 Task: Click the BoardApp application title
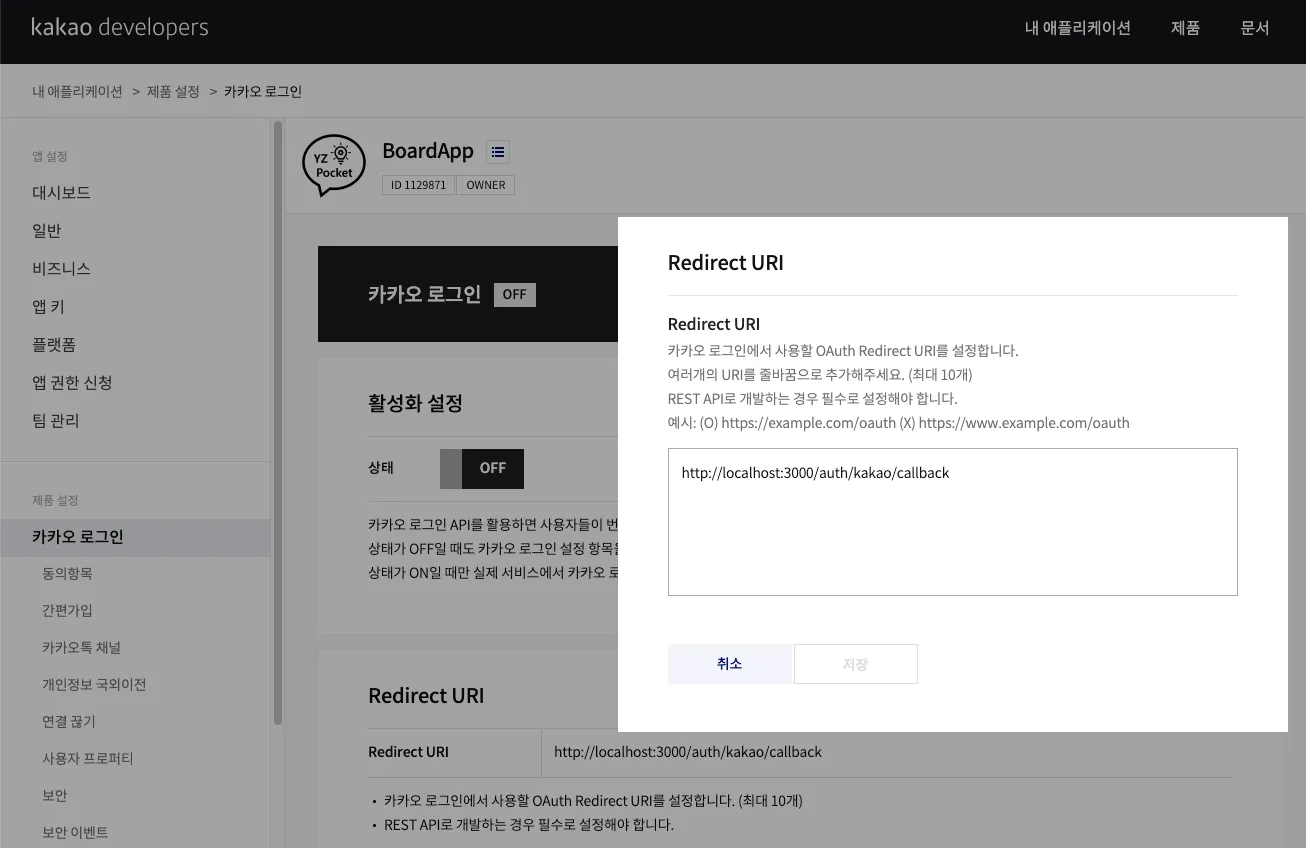click(428, 151)
